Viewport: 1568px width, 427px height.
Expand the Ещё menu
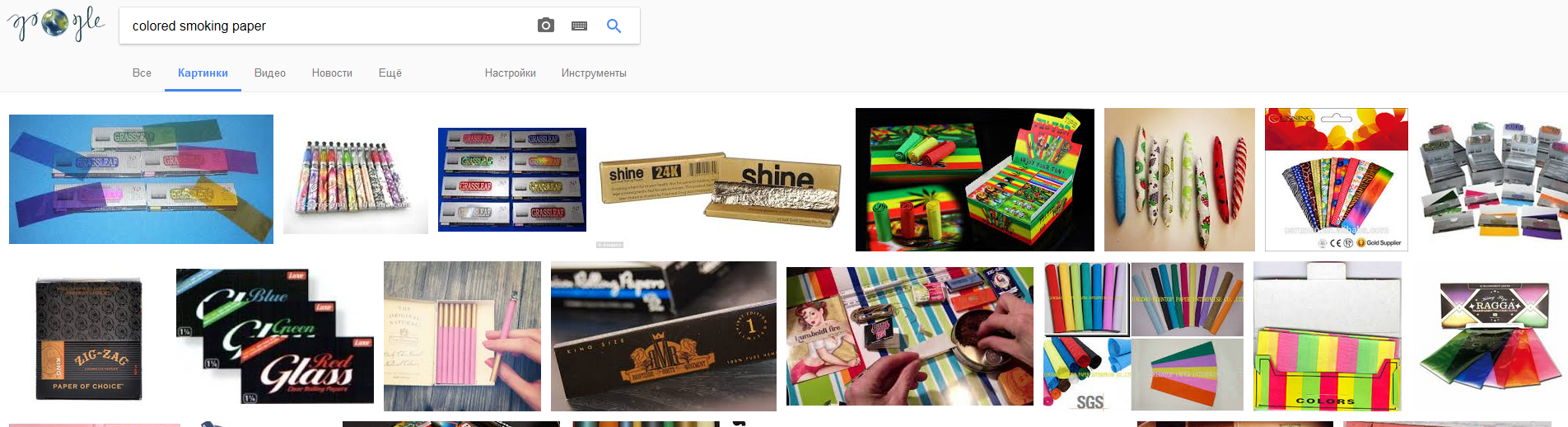pos(390,73)
